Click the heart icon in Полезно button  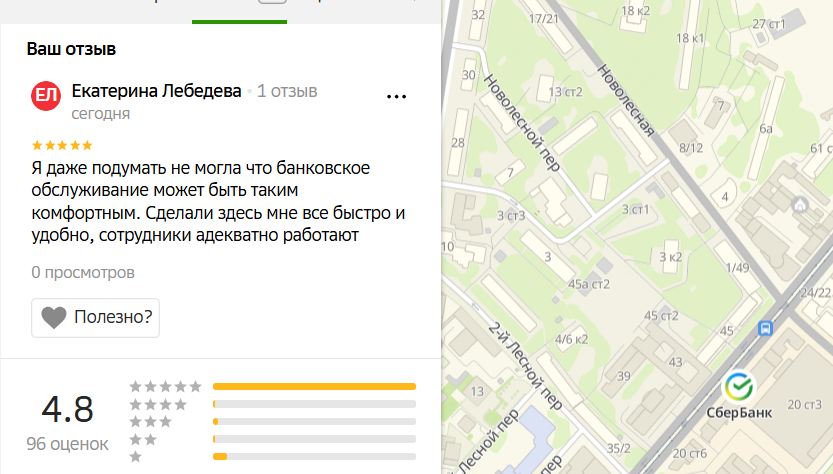tap(54, 318)
